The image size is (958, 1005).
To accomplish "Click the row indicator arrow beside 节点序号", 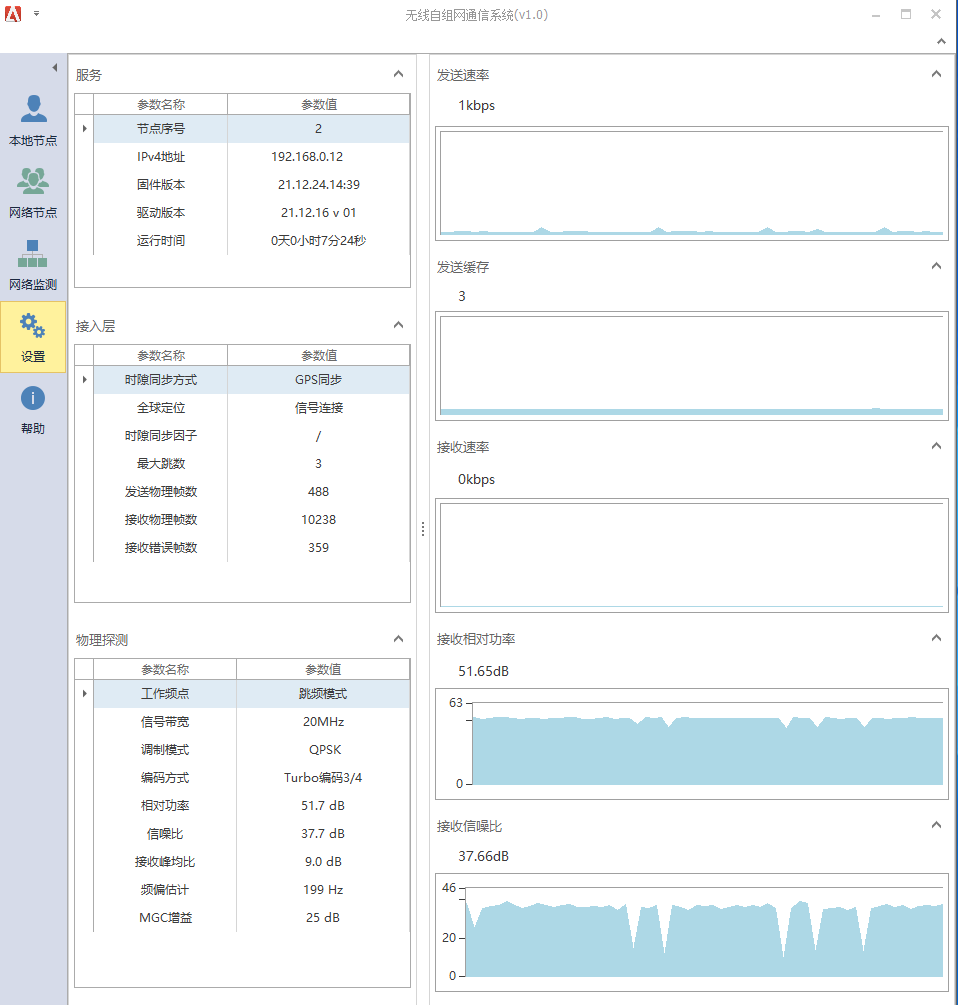I will [85, 129].
